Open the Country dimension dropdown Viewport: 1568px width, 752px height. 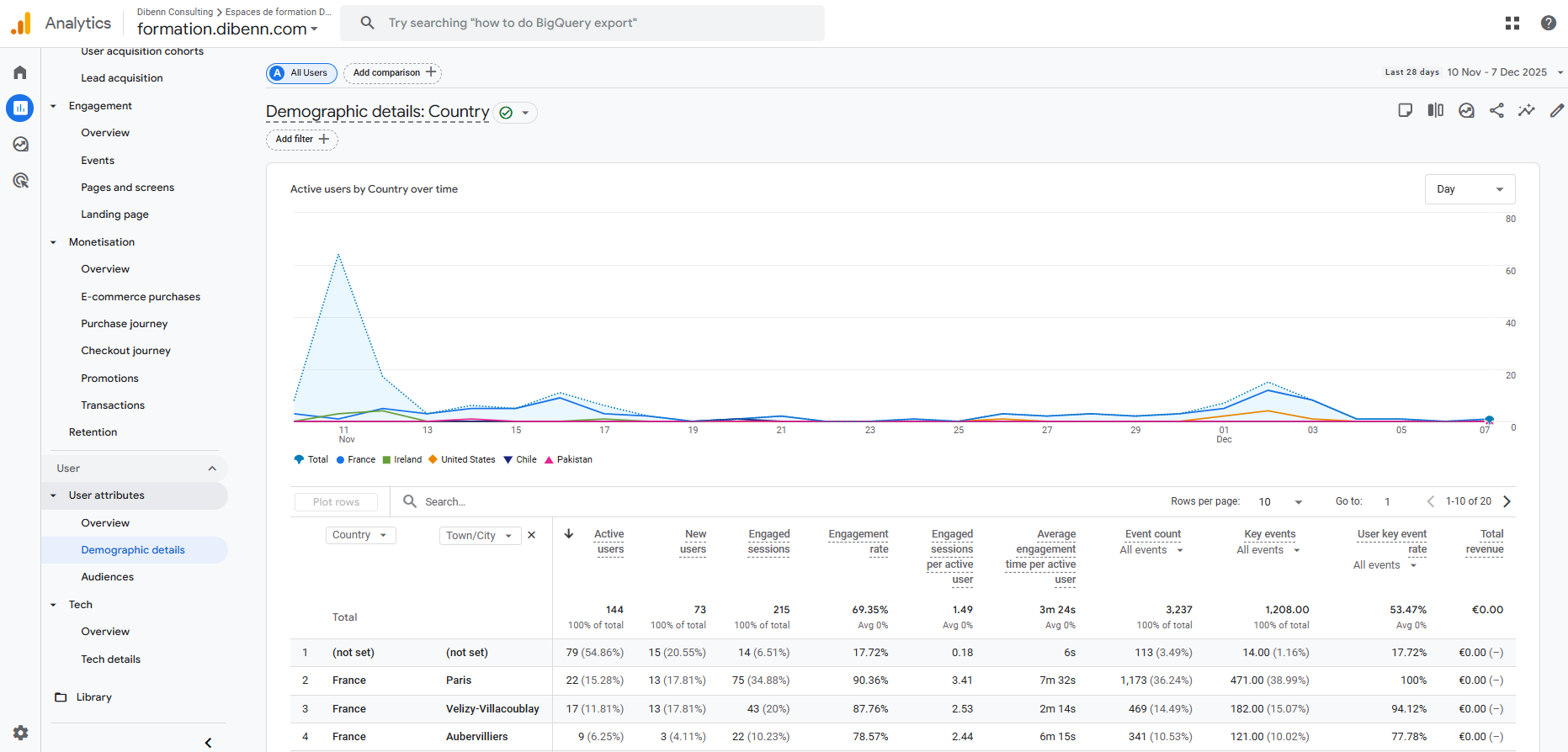click(x=360, y=535)
